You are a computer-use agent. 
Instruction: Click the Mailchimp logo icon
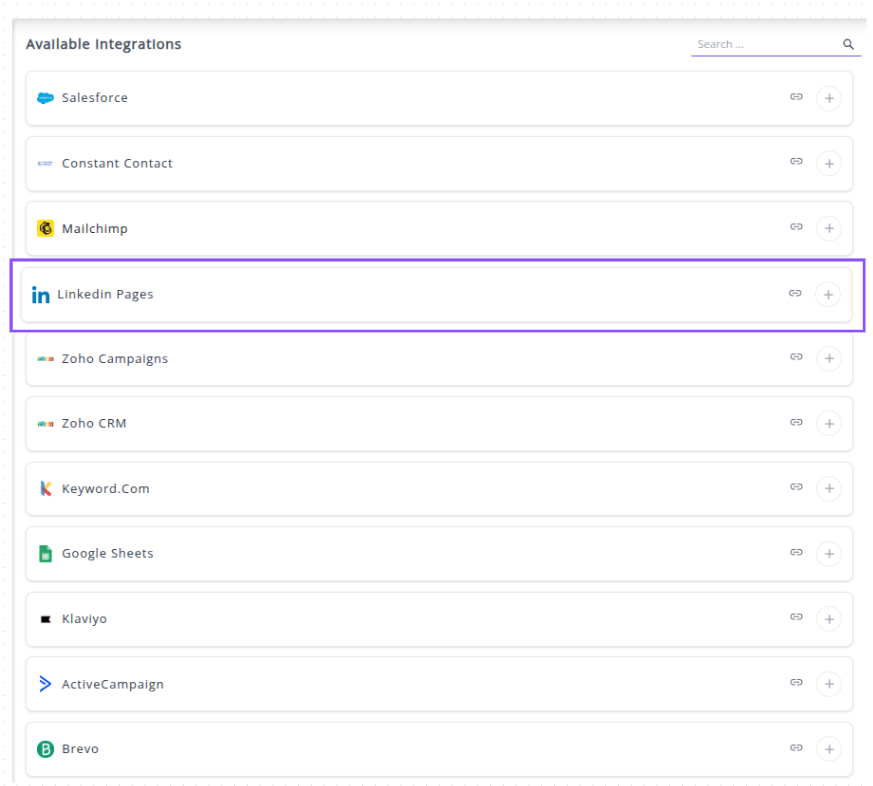tap(45, 229)
